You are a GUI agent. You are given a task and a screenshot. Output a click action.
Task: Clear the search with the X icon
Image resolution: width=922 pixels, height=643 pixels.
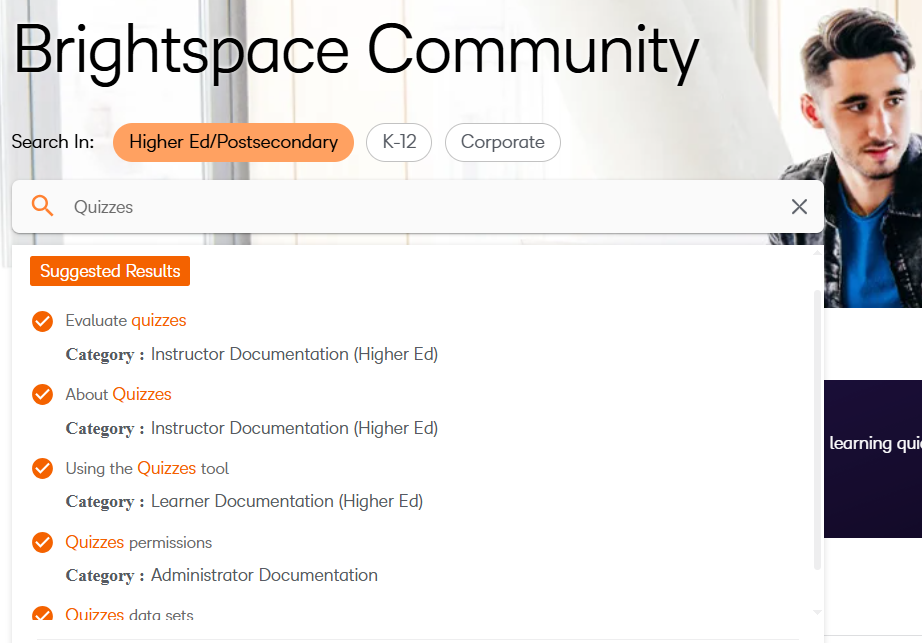pyautogui.click(x=799, y=206)
